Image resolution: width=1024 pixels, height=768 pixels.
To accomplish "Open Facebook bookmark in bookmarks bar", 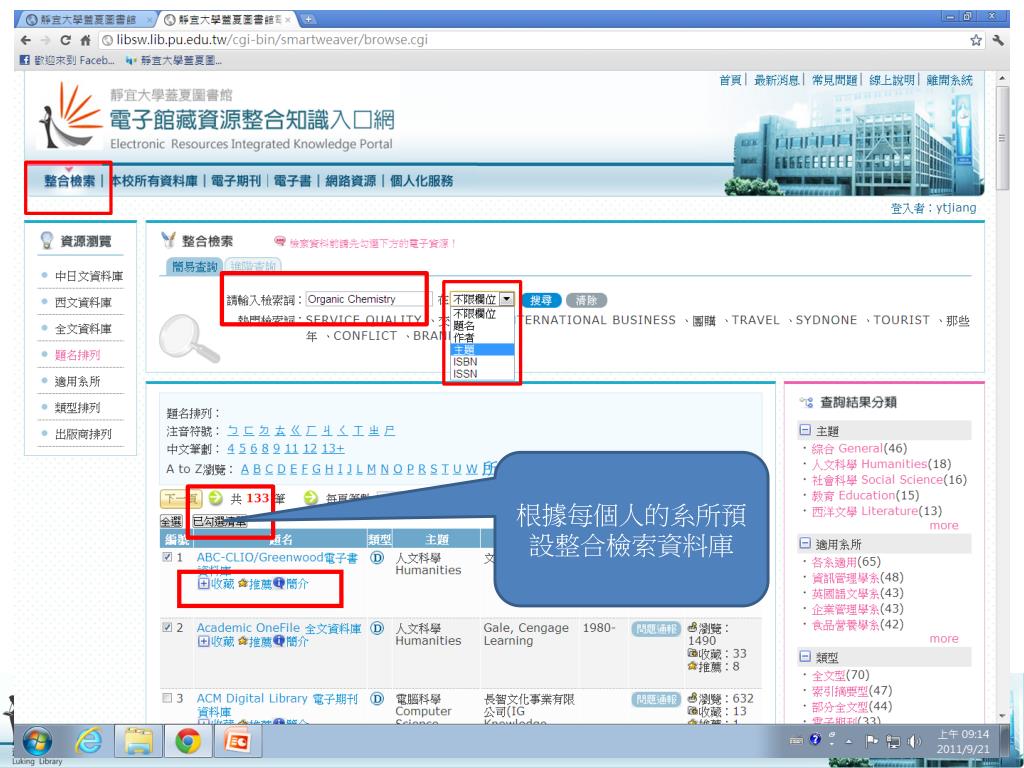I will (67, 60).
